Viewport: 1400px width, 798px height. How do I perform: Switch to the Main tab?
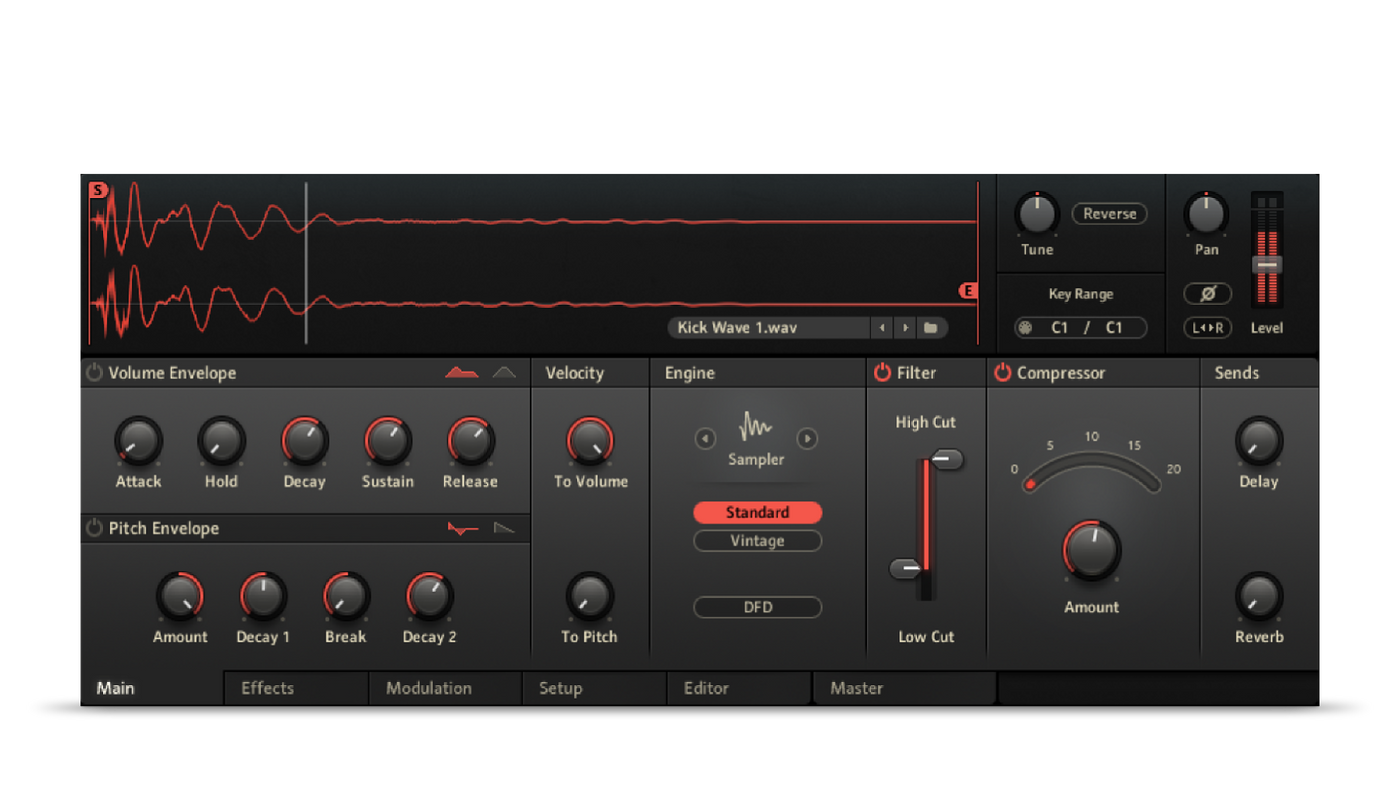pos(152,688)
